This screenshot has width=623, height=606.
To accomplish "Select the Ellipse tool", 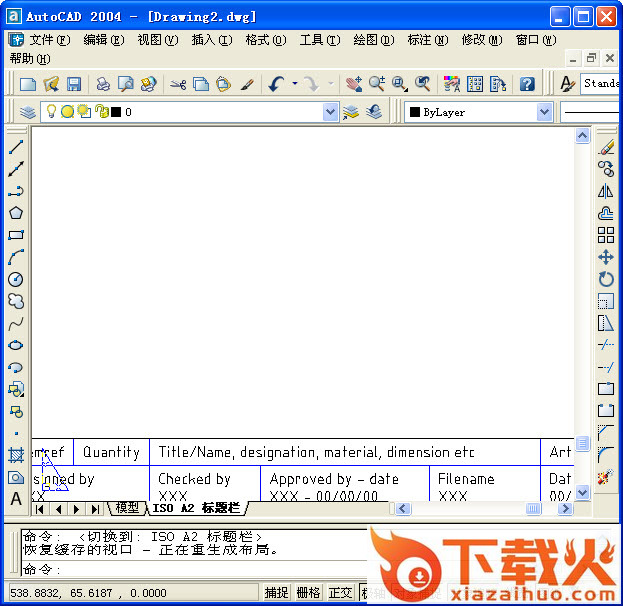I will 16,345.
